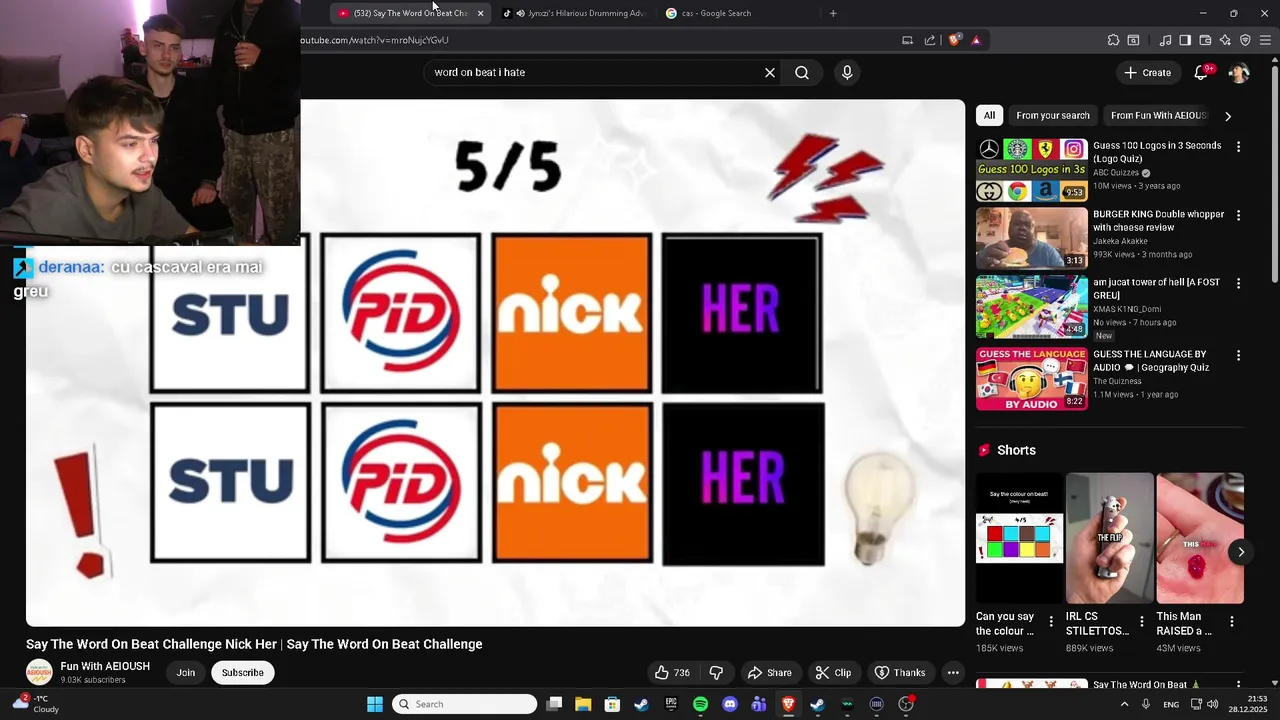Show more filter chips with right arrow
This screenshot has height=720, width=1280.
point(1228,116)
